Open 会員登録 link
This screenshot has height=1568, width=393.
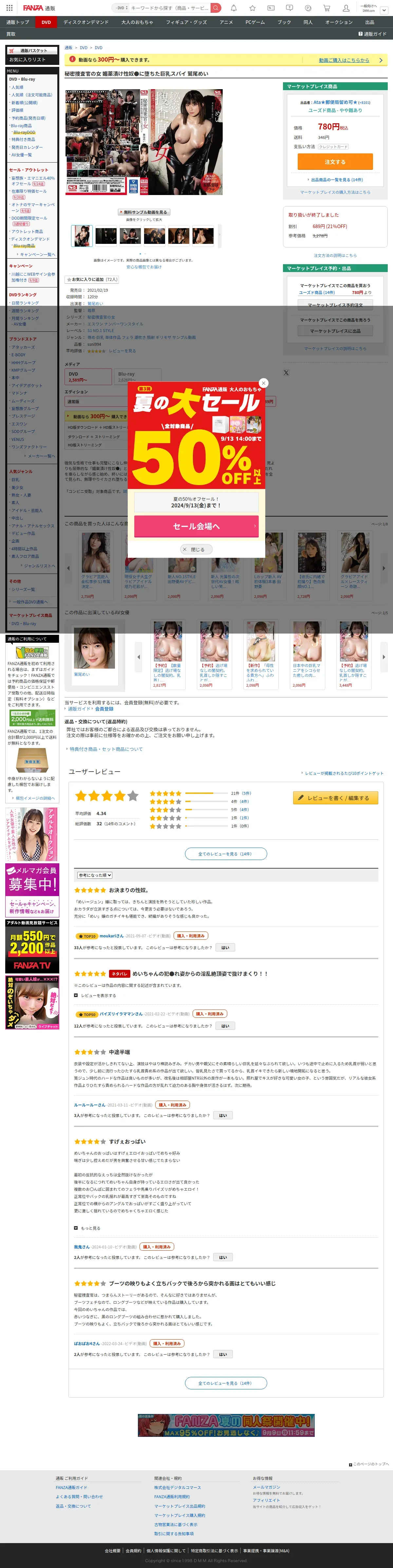pos(104,709)
